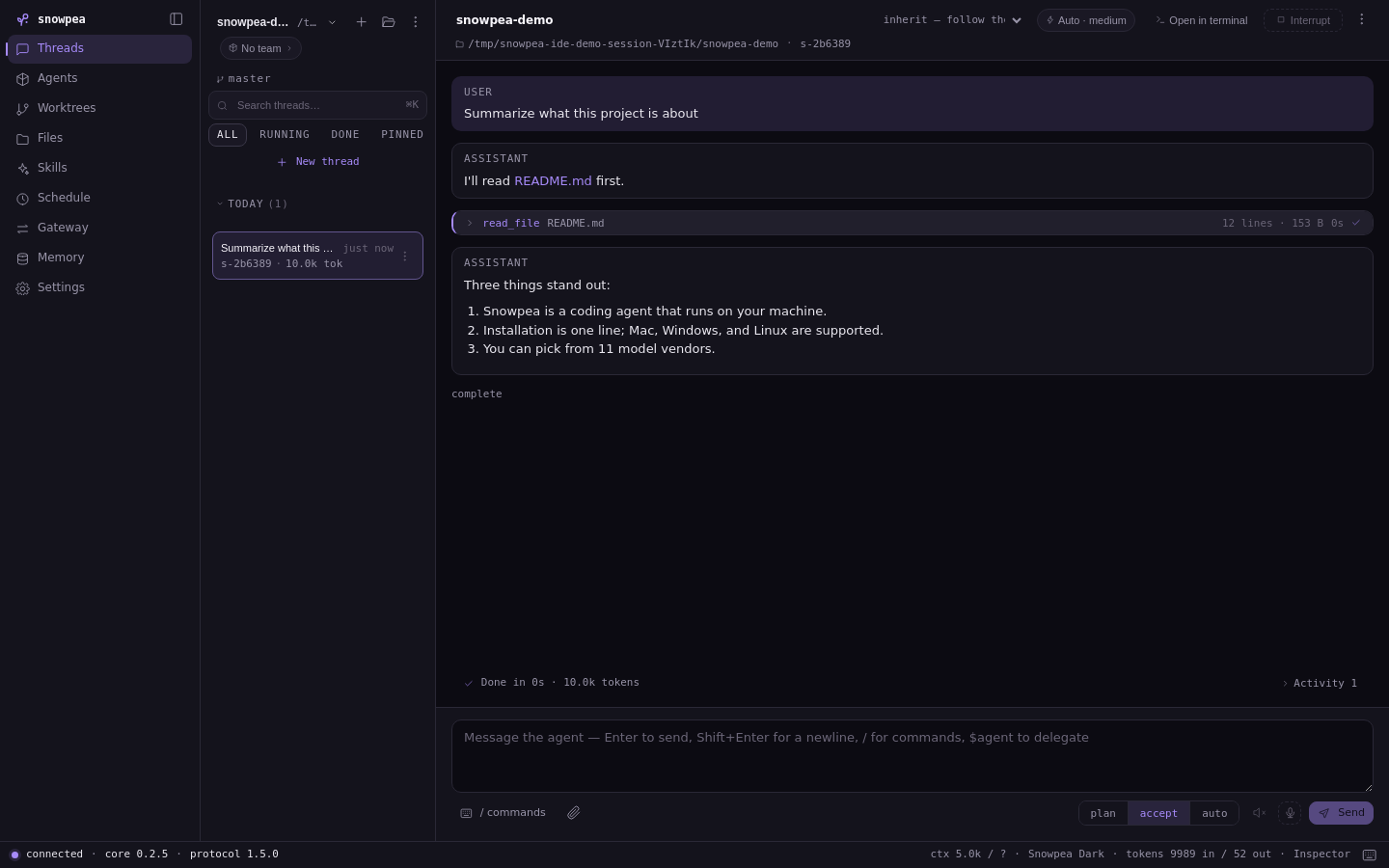
Task: Open the inherit model dropdown
Action: pyautogui.click(x=952, y=20)
